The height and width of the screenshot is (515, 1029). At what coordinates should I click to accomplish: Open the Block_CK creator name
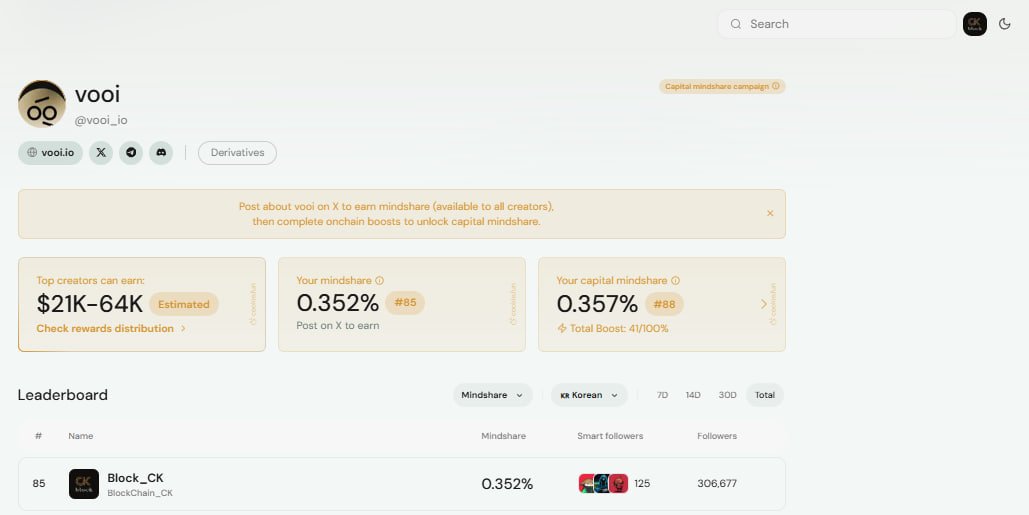coord(135,478)
